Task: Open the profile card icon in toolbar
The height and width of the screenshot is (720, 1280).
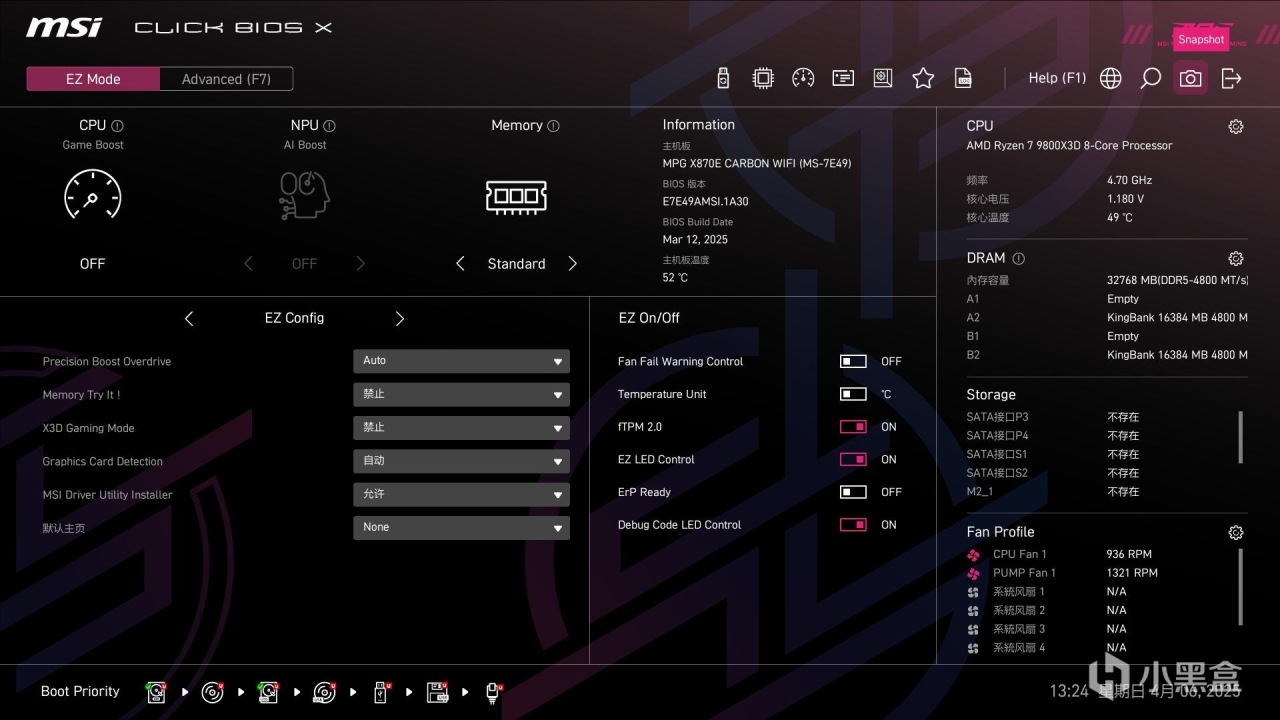Action: [843, 78]
